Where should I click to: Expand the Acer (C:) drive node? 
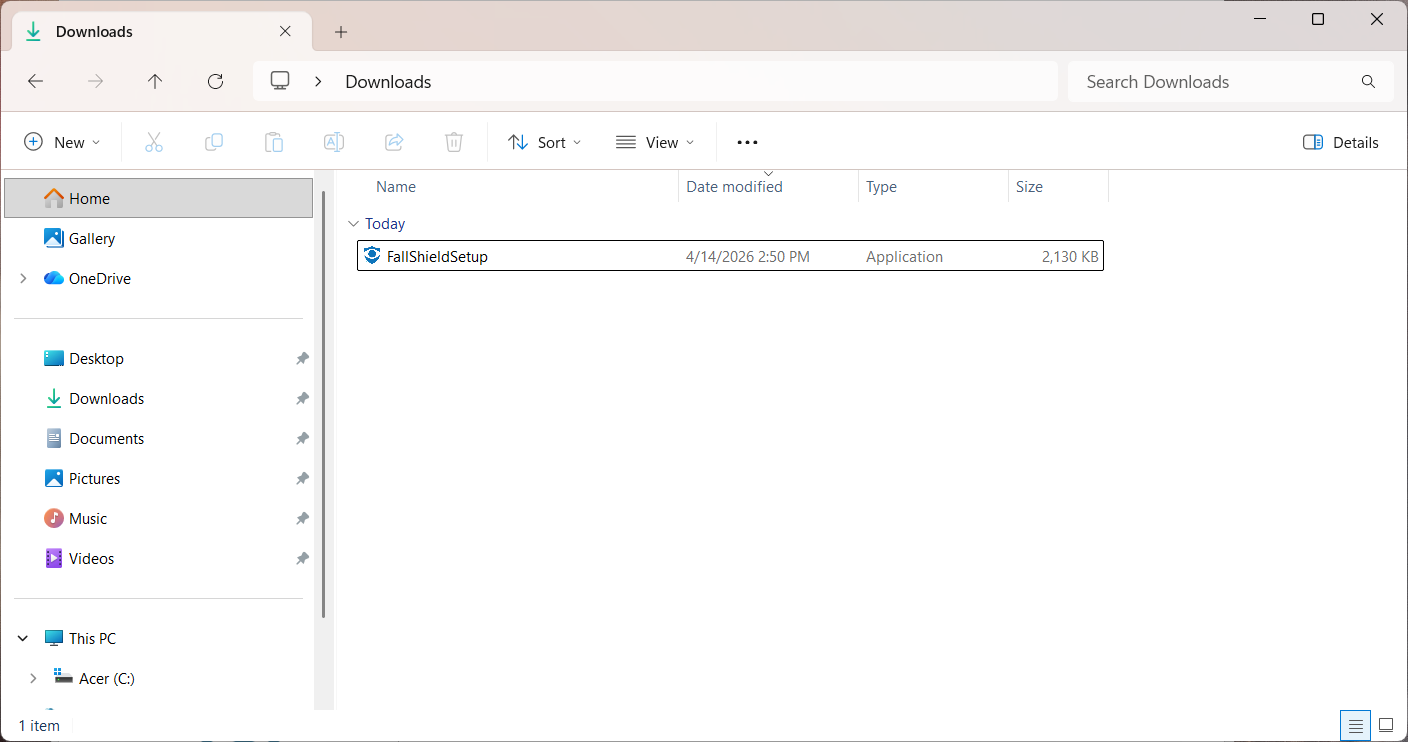(x=33, y=678)
